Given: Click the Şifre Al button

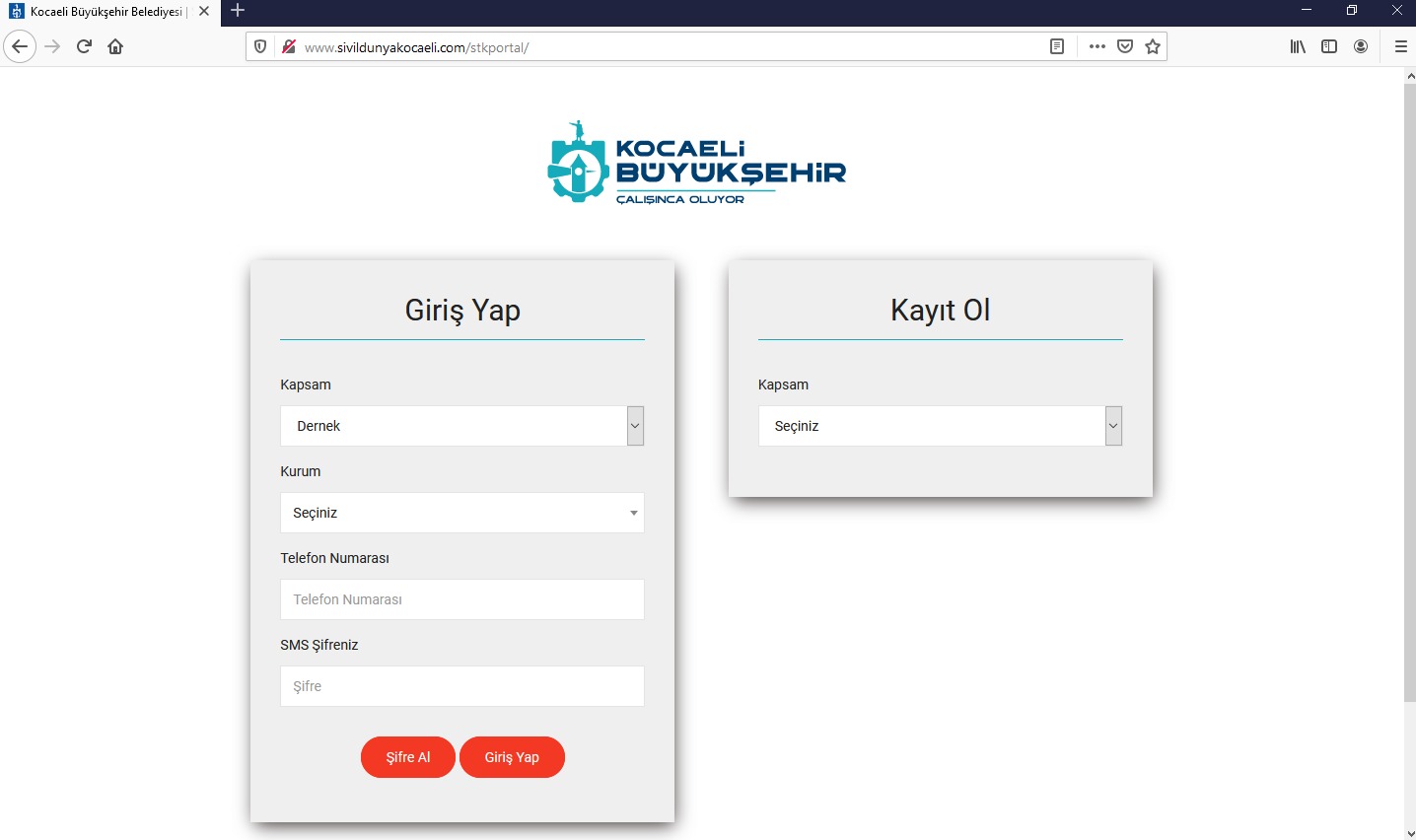Looking at the screenshot, I should [408, 757].
